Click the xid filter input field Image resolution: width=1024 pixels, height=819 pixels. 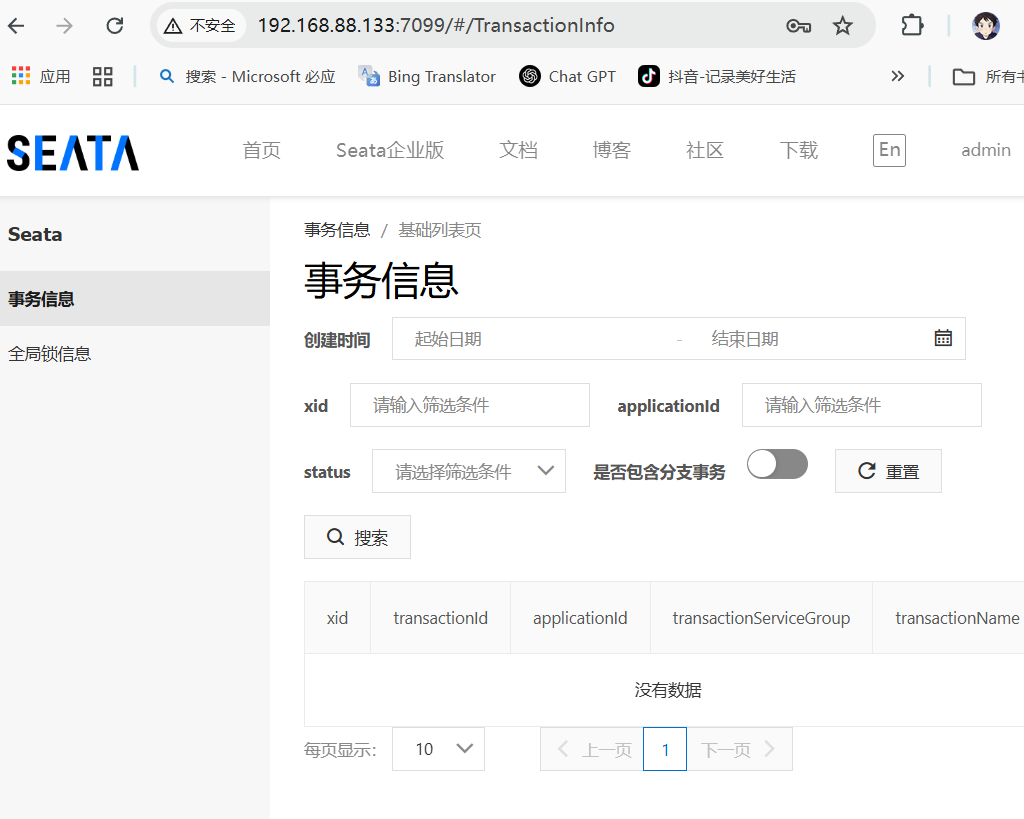[x=470, y=405]
